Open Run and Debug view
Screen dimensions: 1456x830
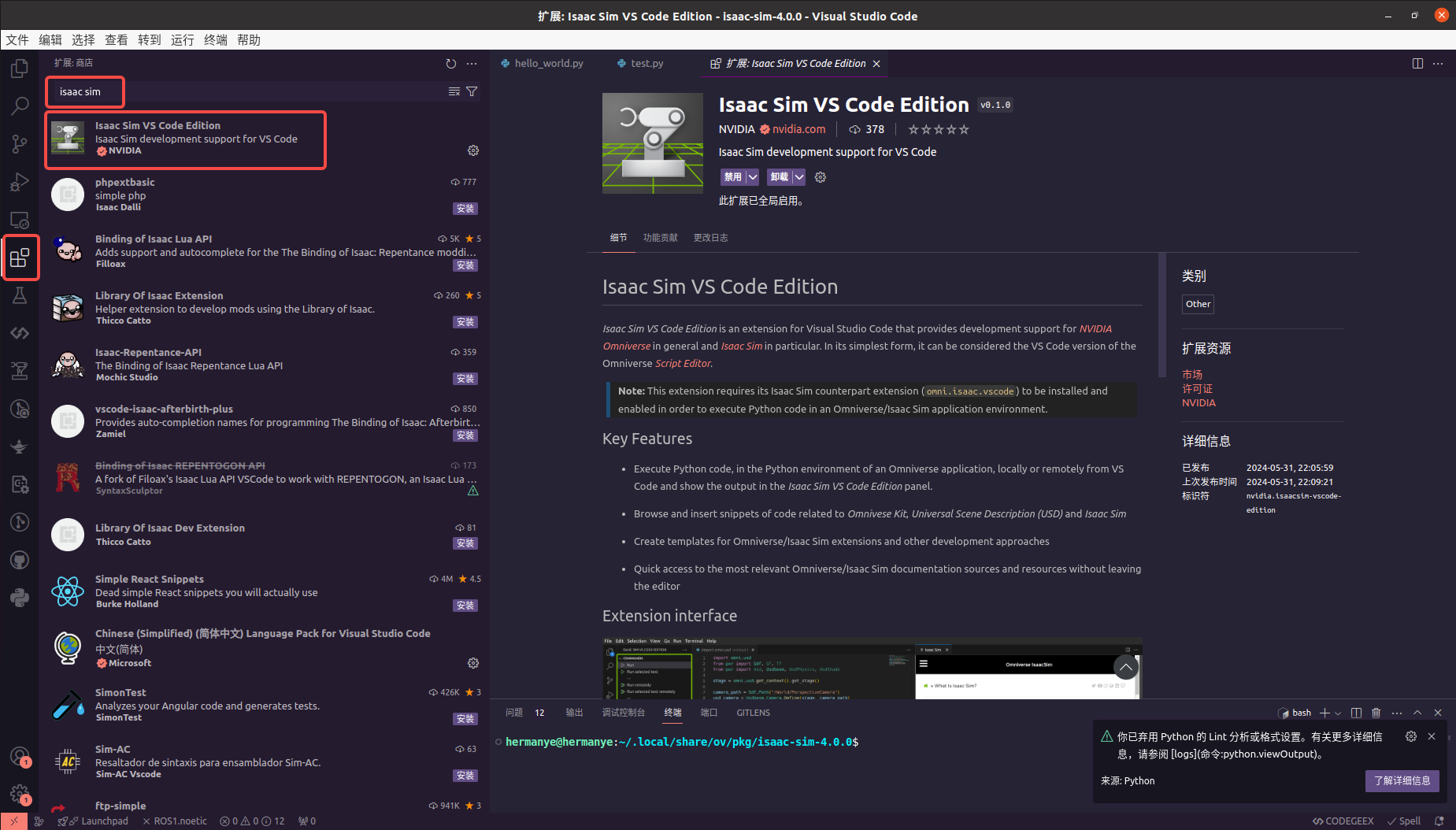coord(20,182)
